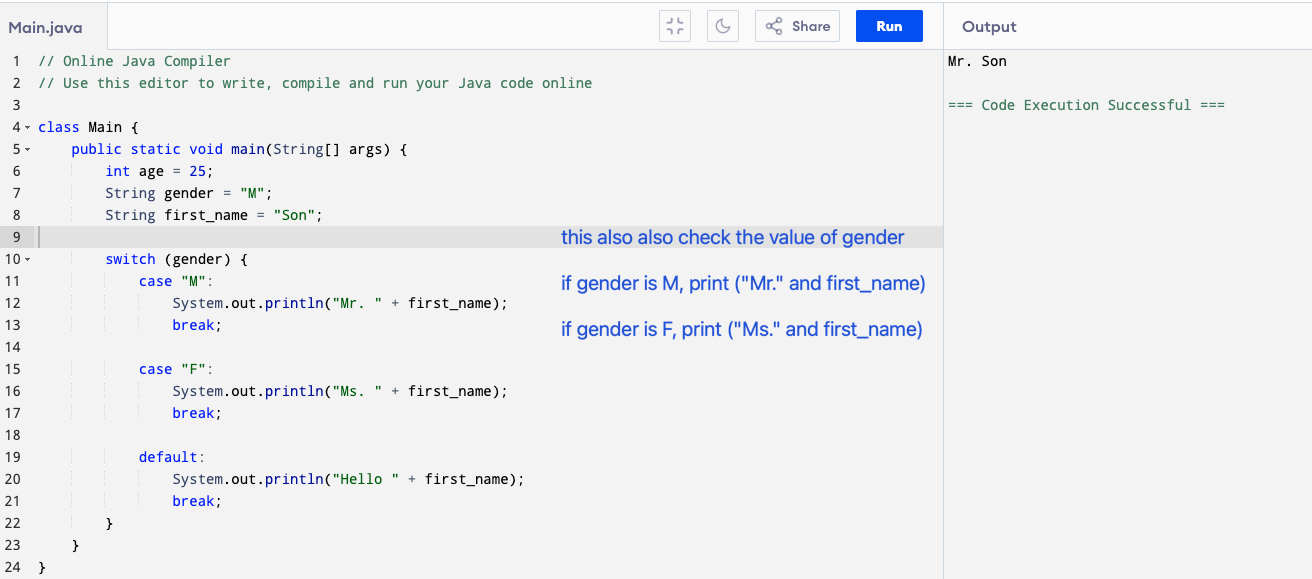Screen dimensions: 1312x579
Task: Click the "Mr. Son" output text
Action: coord(977,61)
